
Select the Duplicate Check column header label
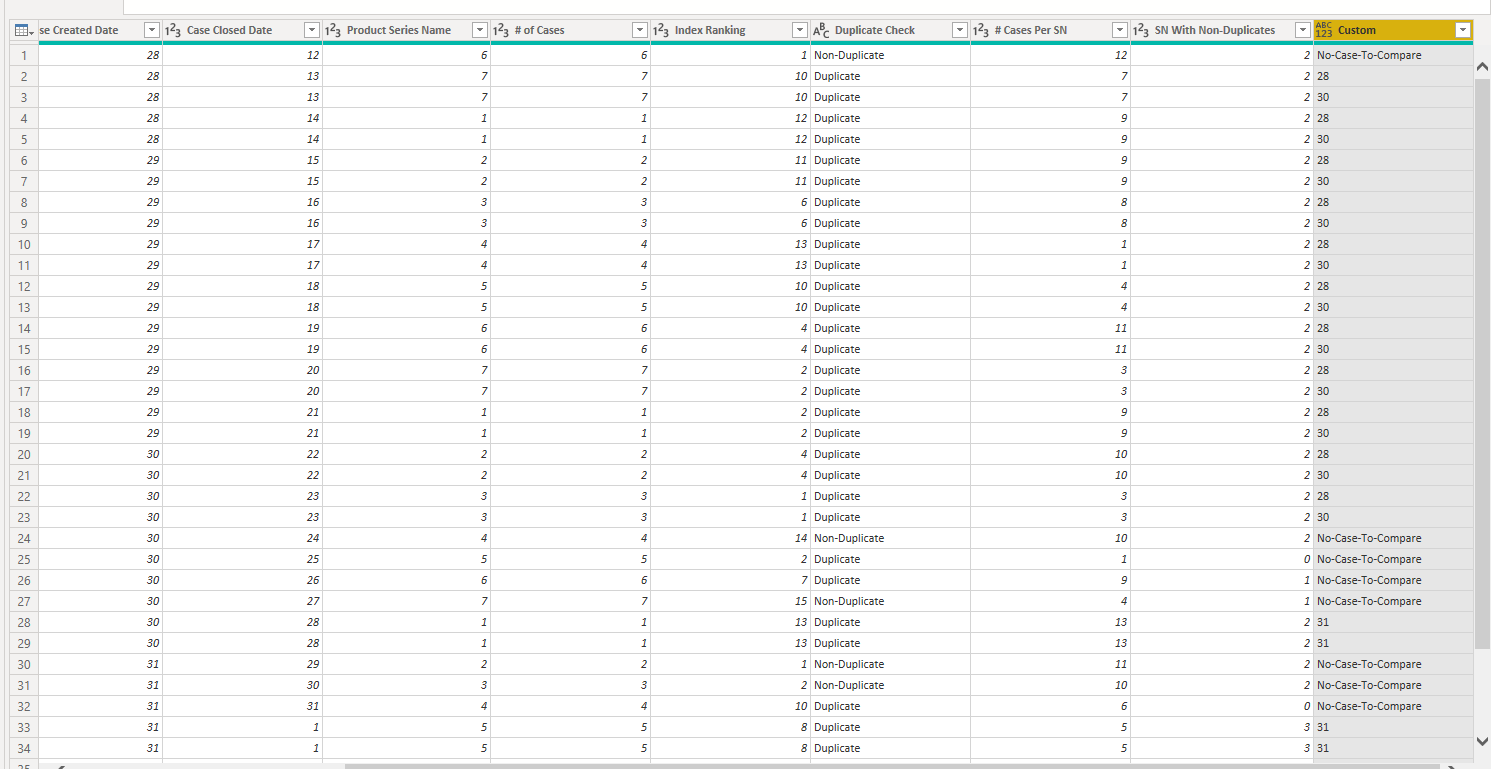[x=875, y=30]
